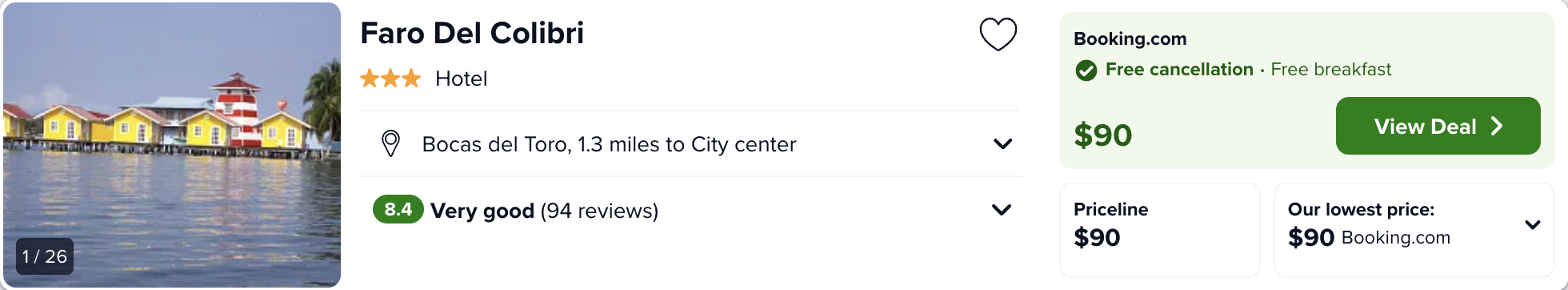Click the Booking.com provider label
Image resolution: width=1568 pixels, height=290 pixels.
point(1130,38)
